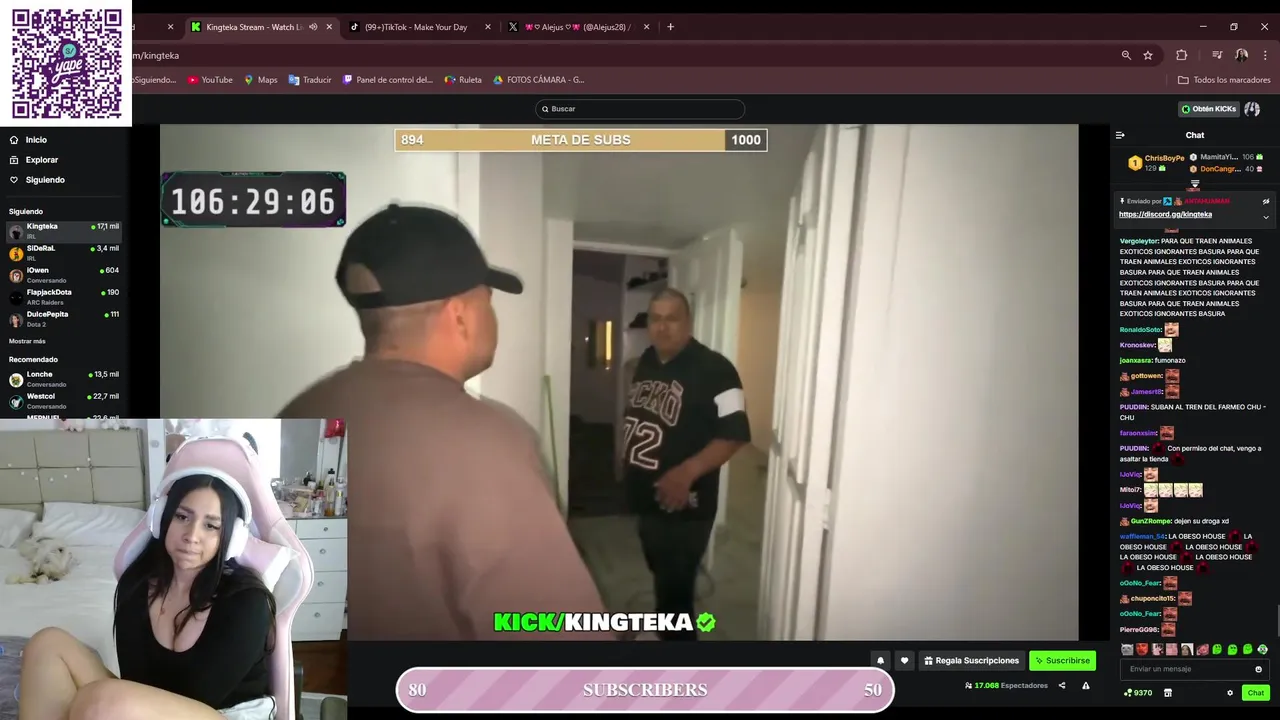This screenshot has height=720, width=1280.
Task: Collapse the chat panel with arrow icon
Action: coord(1120,135)
